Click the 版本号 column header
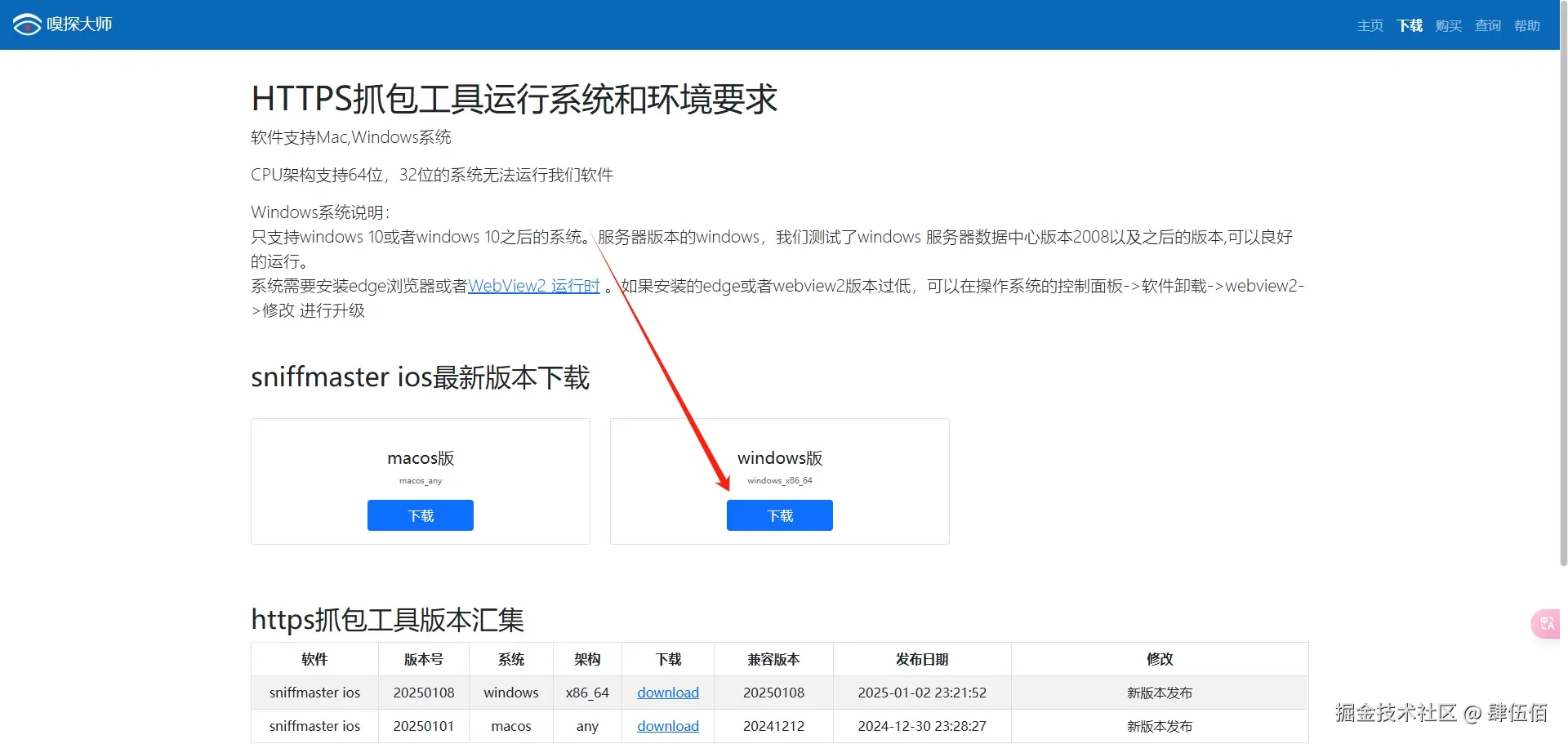This screenshot has height=744, width=1568. pyautogui.click(x=423, y=659)
